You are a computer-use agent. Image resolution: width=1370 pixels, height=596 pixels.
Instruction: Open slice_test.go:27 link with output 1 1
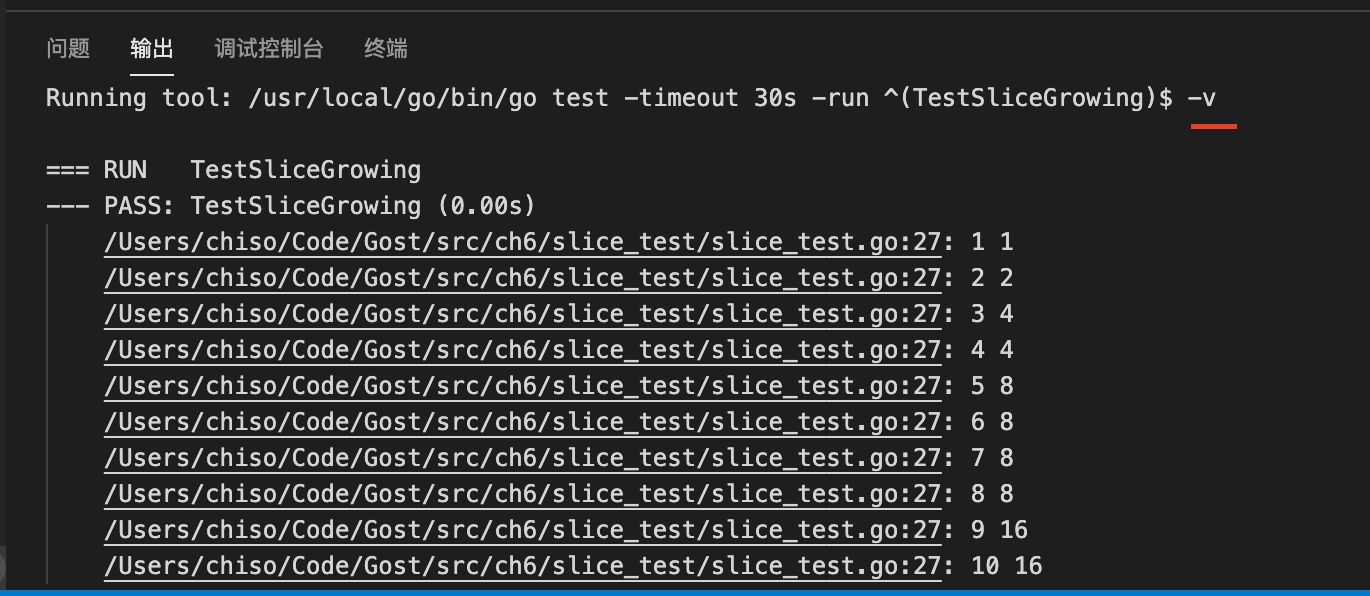[x=522, y=242]
